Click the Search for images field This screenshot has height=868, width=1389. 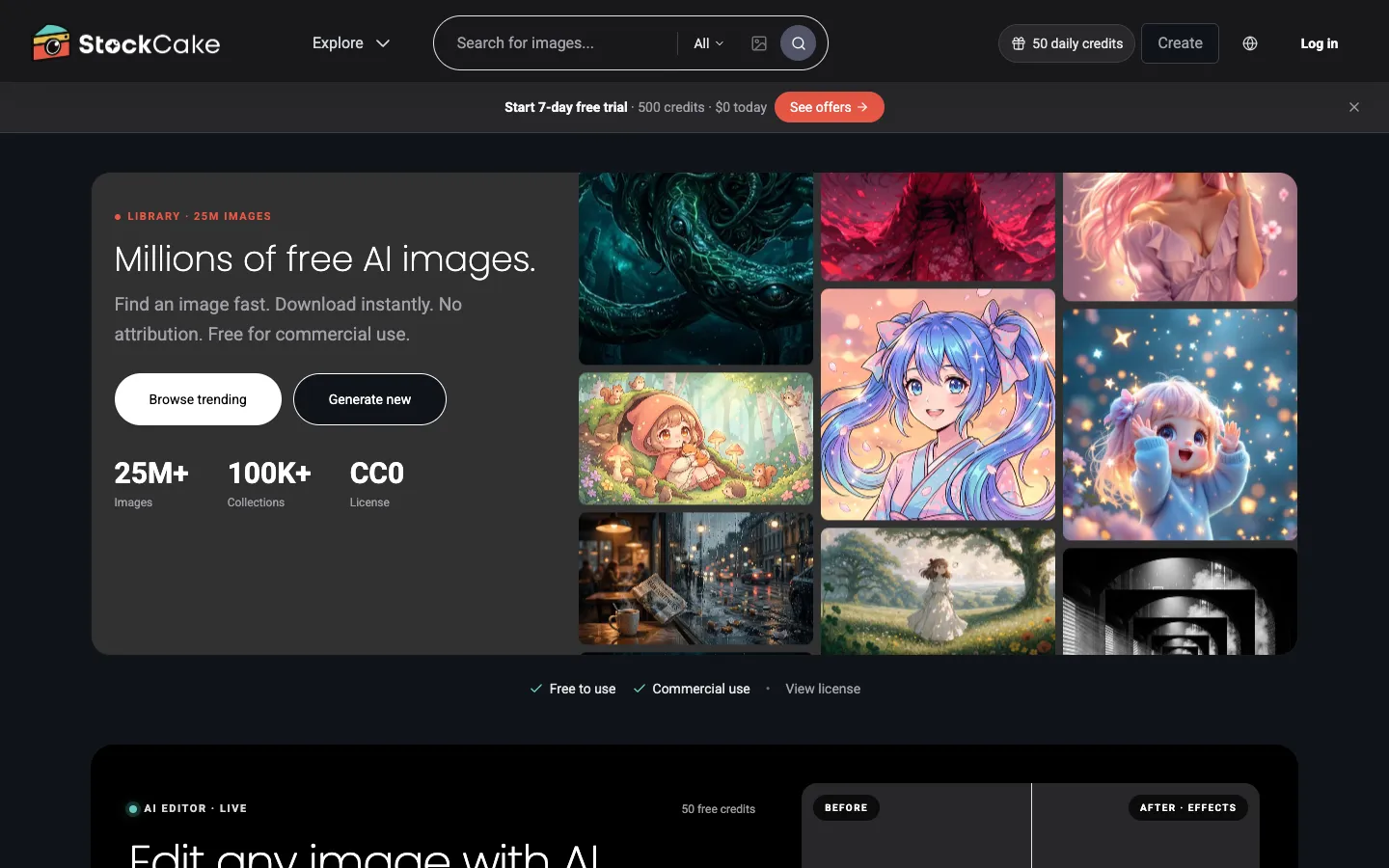pos(559,43)
